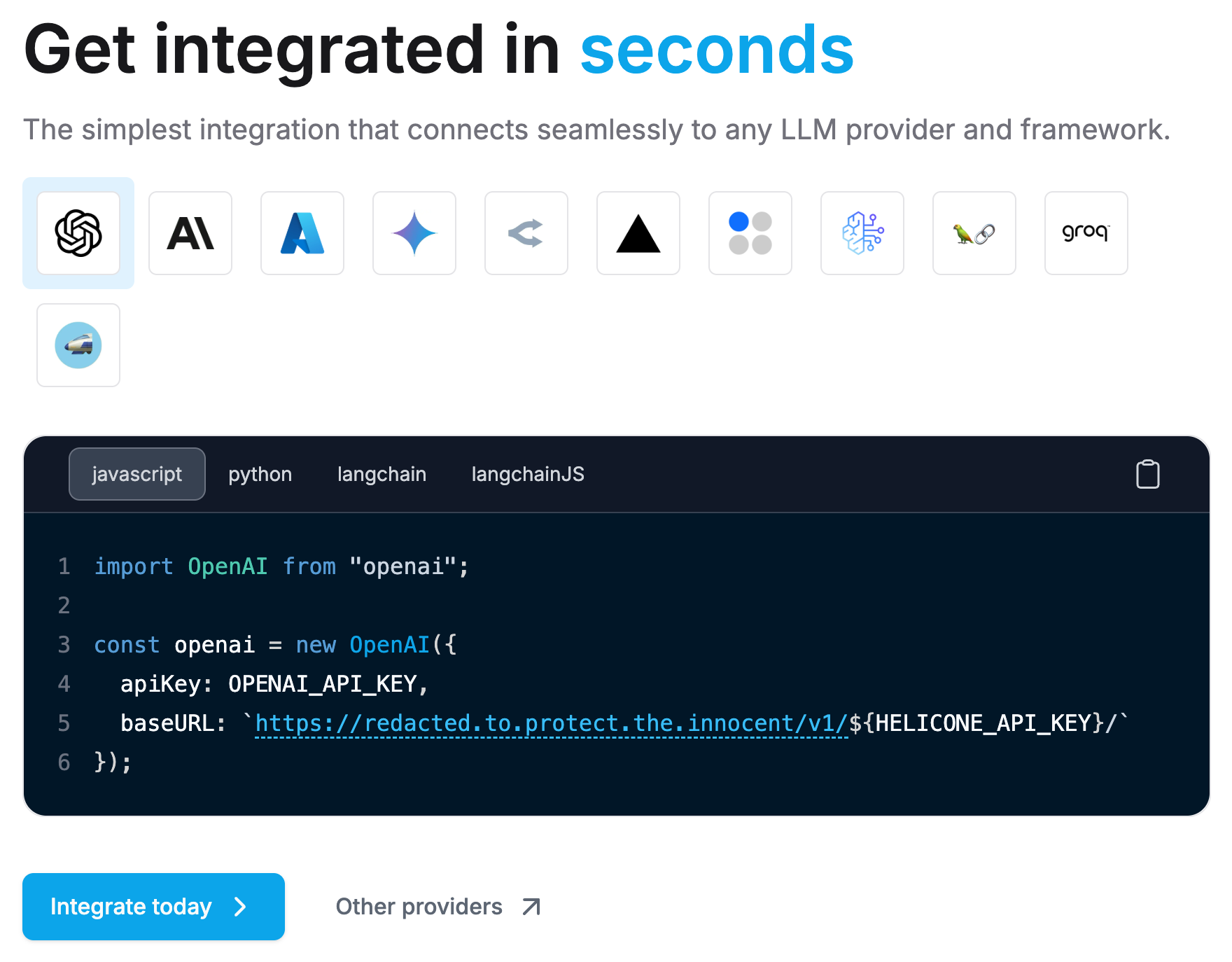Choose the OpenRouter arrow logo
Screen dimensions: 1232x962
(x=526, y=233)
